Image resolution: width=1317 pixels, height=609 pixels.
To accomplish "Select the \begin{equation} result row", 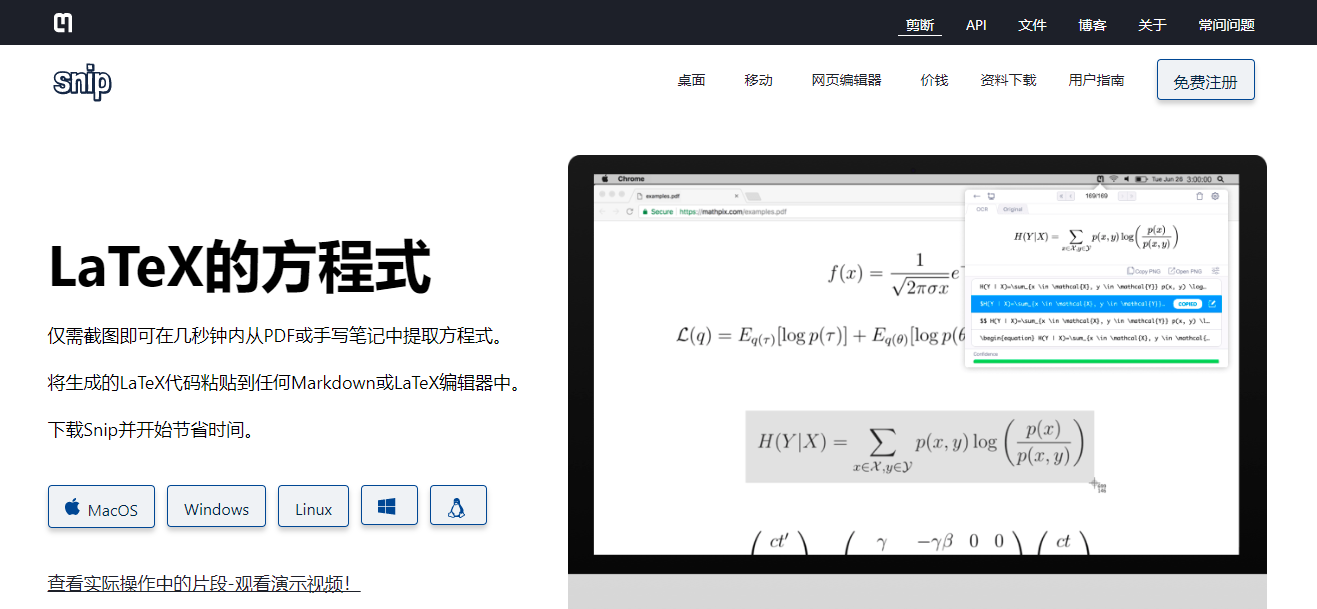I will coord(1096,338).
